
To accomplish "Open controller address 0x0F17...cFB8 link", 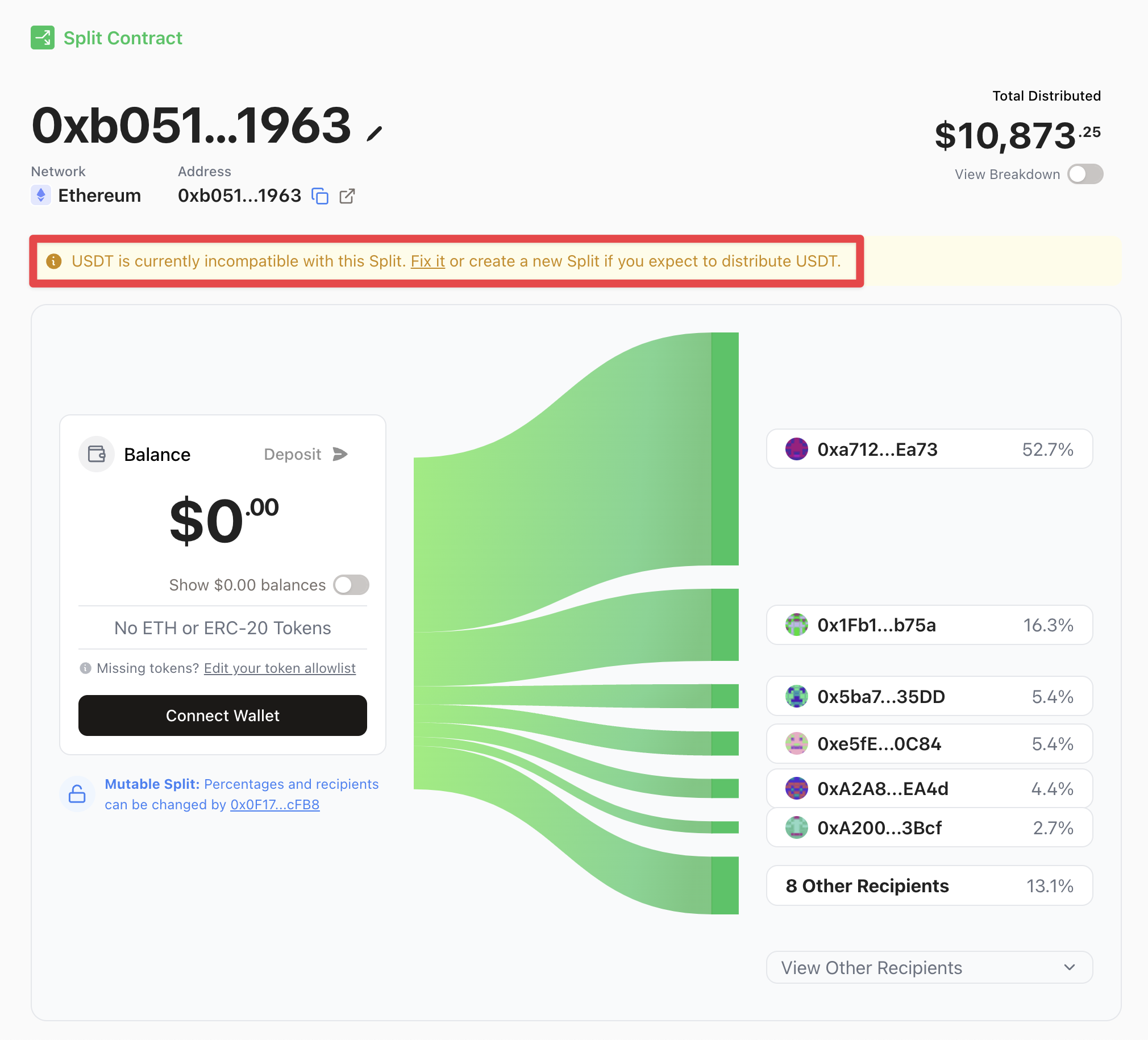I will click(x=274, y=805).
